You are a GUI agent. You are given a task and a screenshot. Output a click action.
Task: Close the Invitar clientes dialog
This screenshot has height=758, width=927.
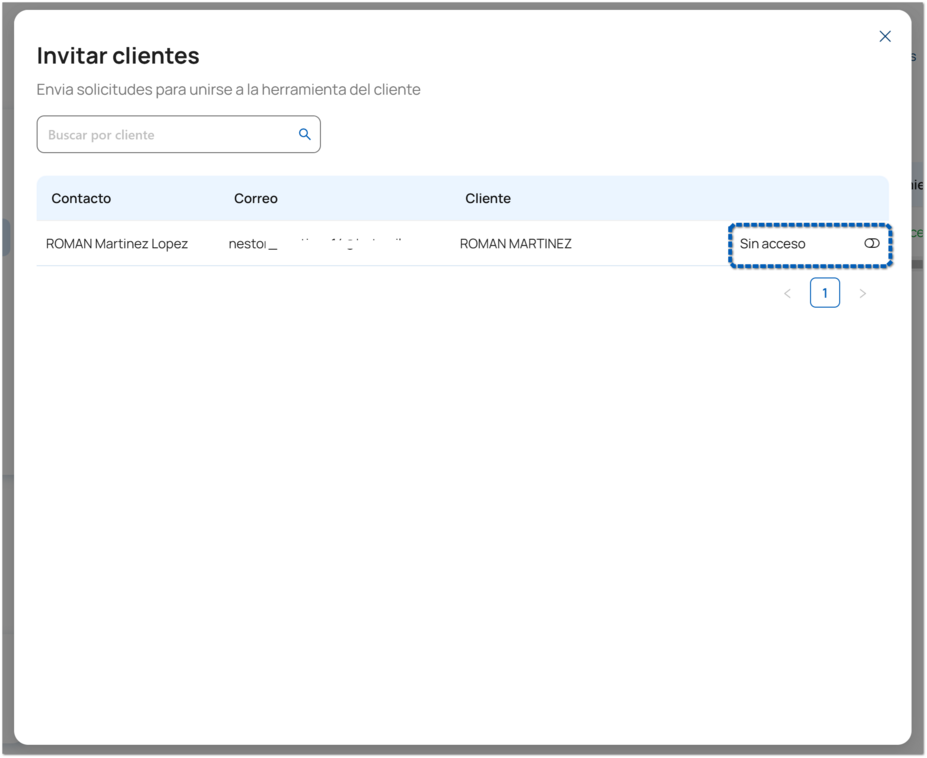[x=884, y=37]
